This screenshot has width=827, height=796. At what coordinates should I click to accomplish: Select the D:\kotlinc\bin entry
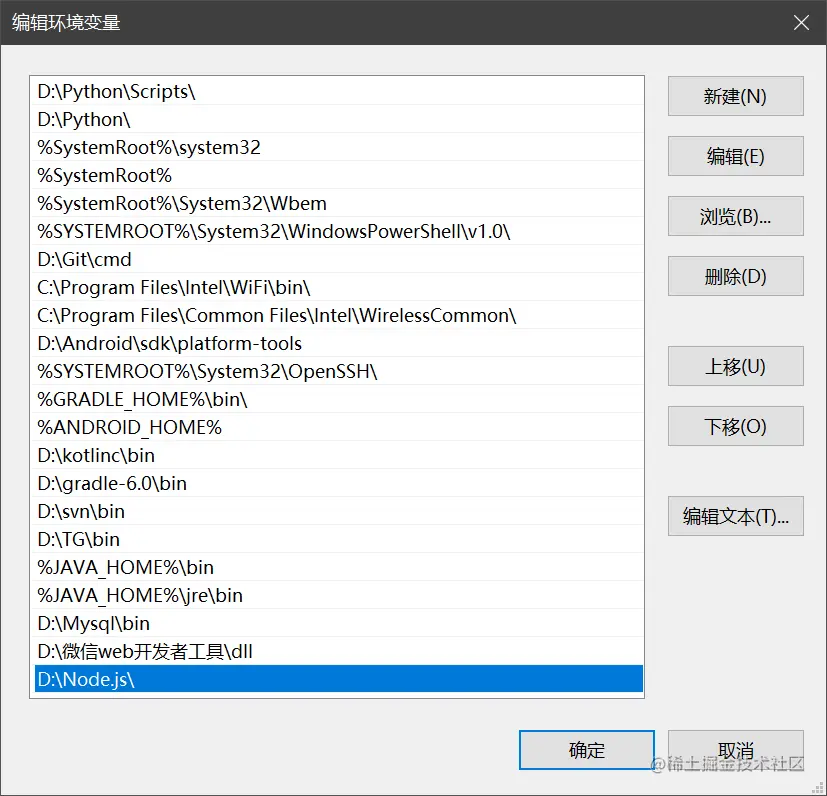[338, 455]
